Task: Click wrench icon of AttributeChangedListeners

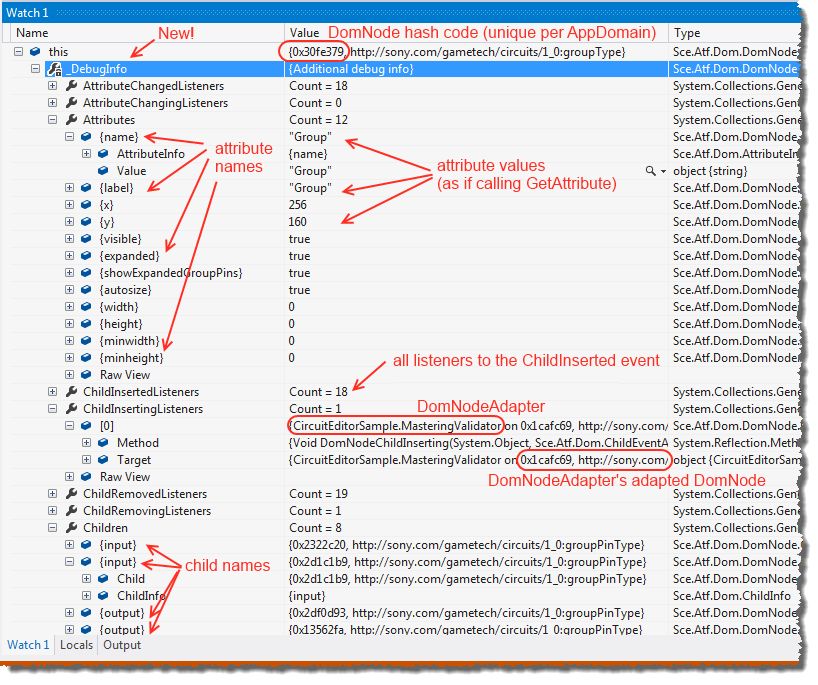Action: tap(71, 86)
